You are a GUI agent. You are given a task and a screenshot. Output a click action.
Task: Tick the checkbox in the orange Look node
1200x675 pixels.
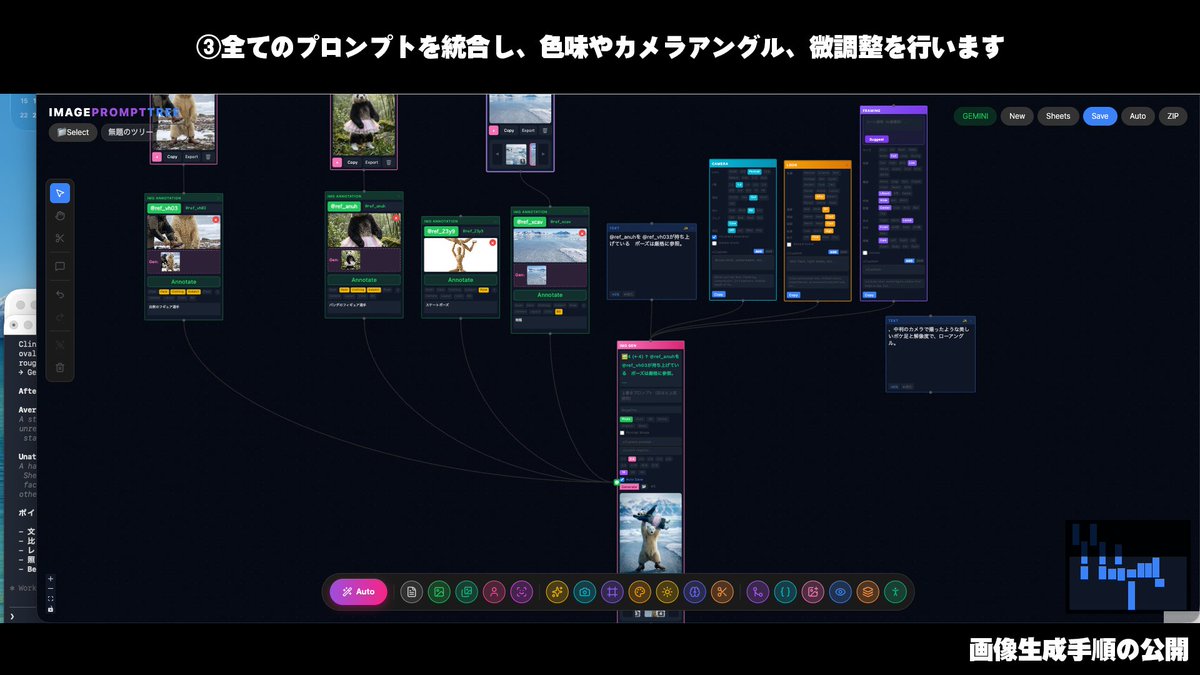click(x=790, y=244)
